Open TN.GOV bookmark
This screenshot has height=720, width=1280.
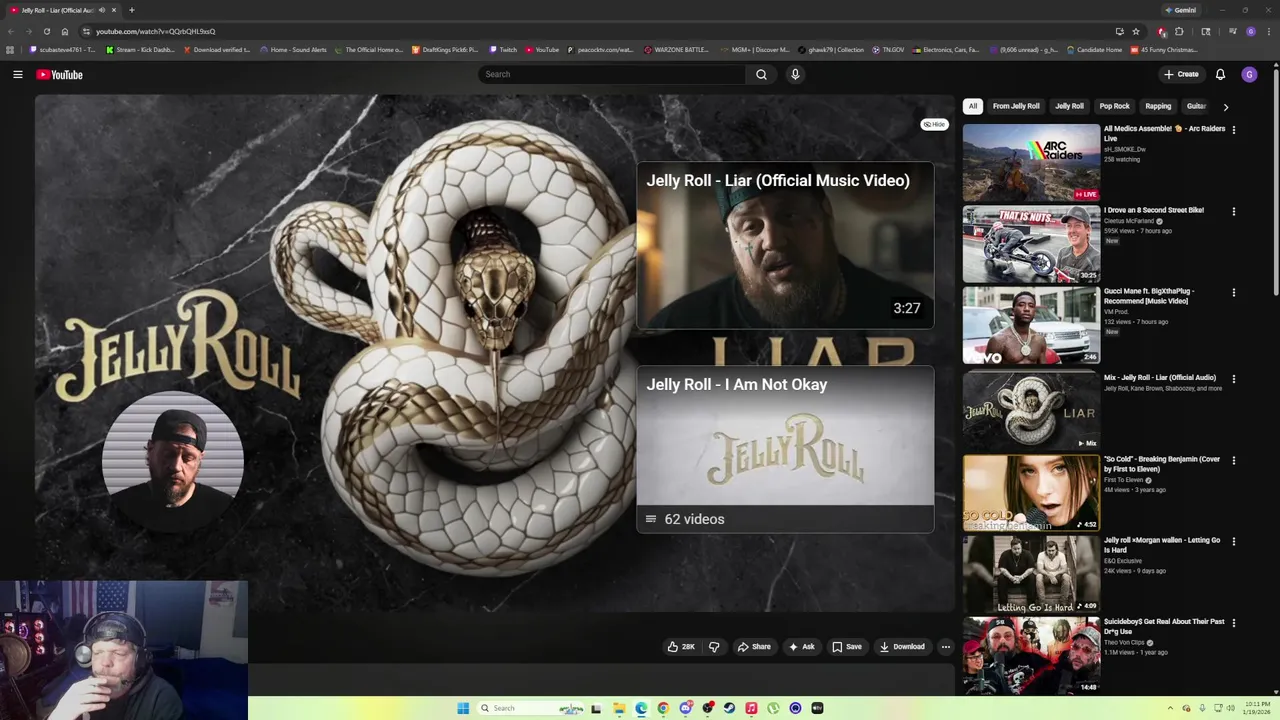click(888, 49)
